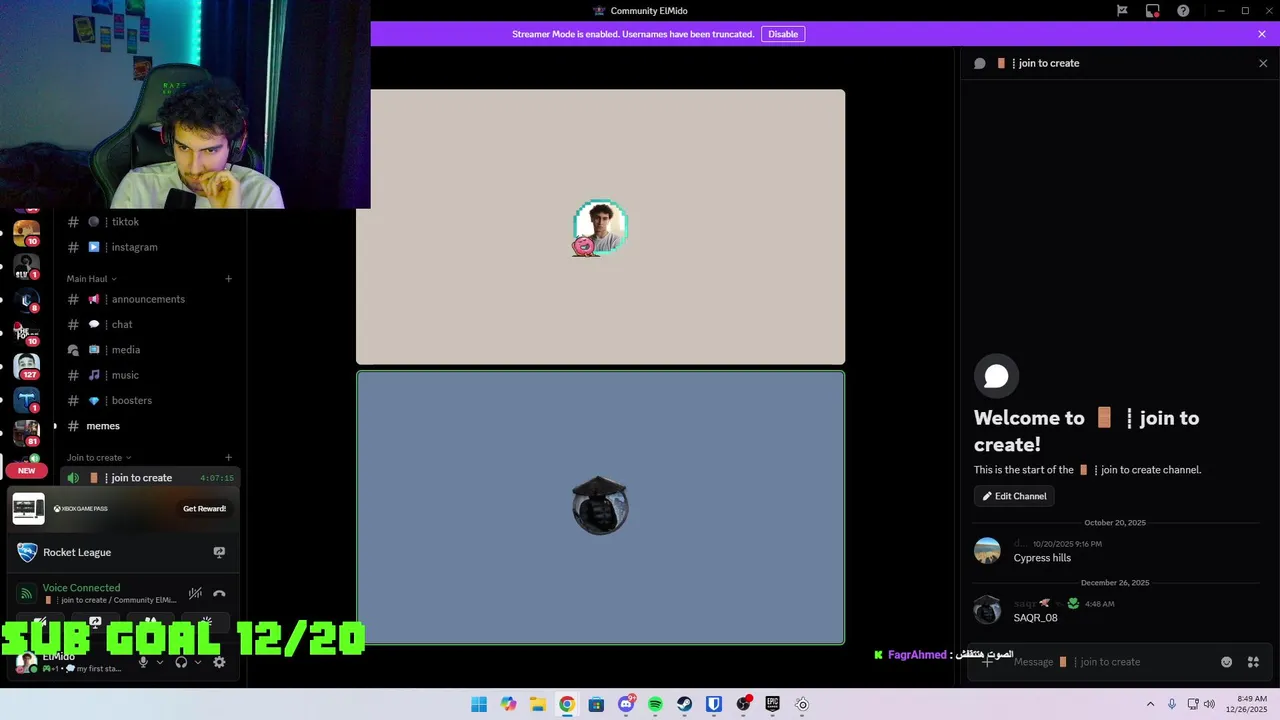Viewport: 1280px width, 720px height.
Task: Click the Get Reward! button
Action: 204,509
